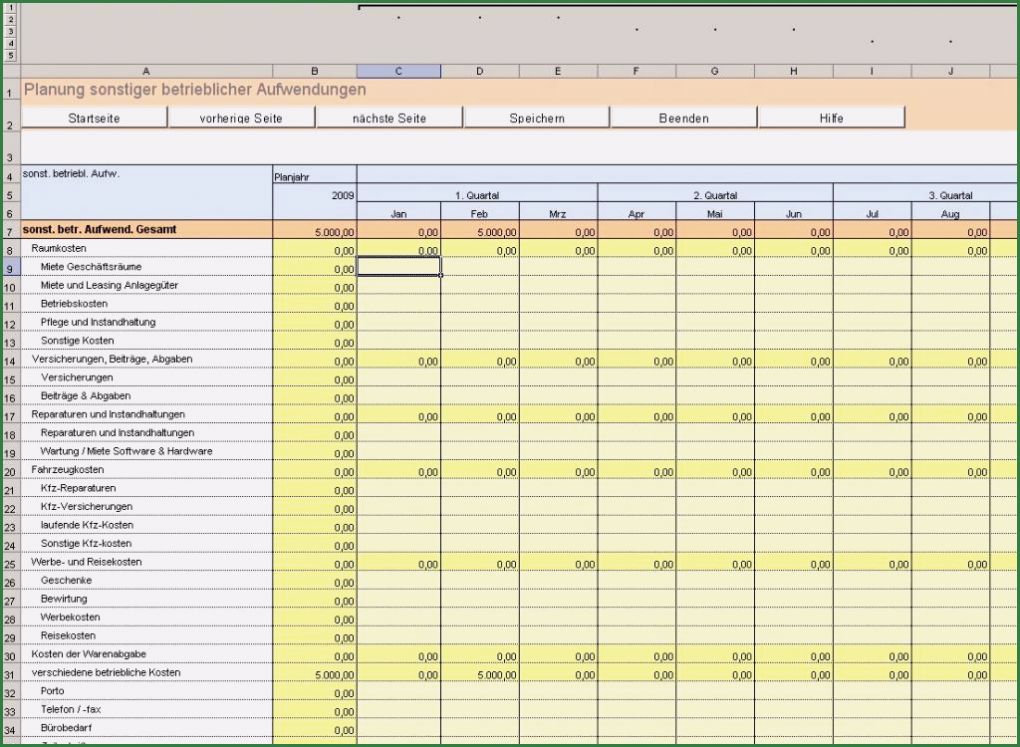Viewport: 1020px width, 747px height.
Task: Exit using the Beenden button
Action: tap(682, 117)
